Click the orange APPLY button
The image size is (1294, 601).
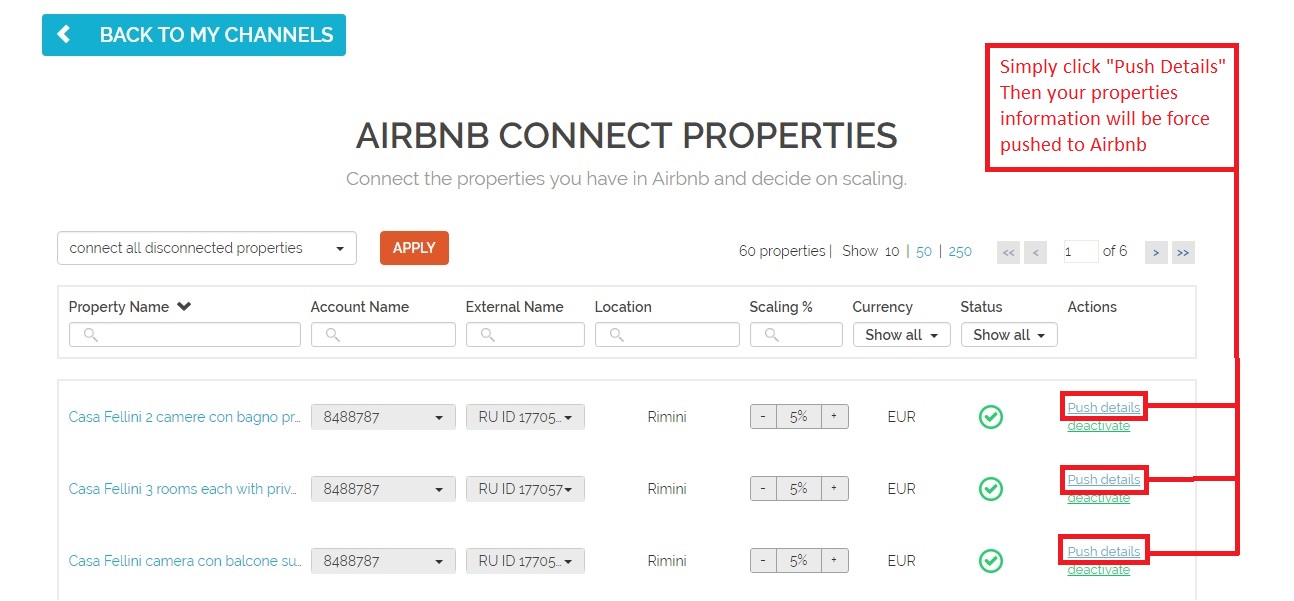pos(414,248)
